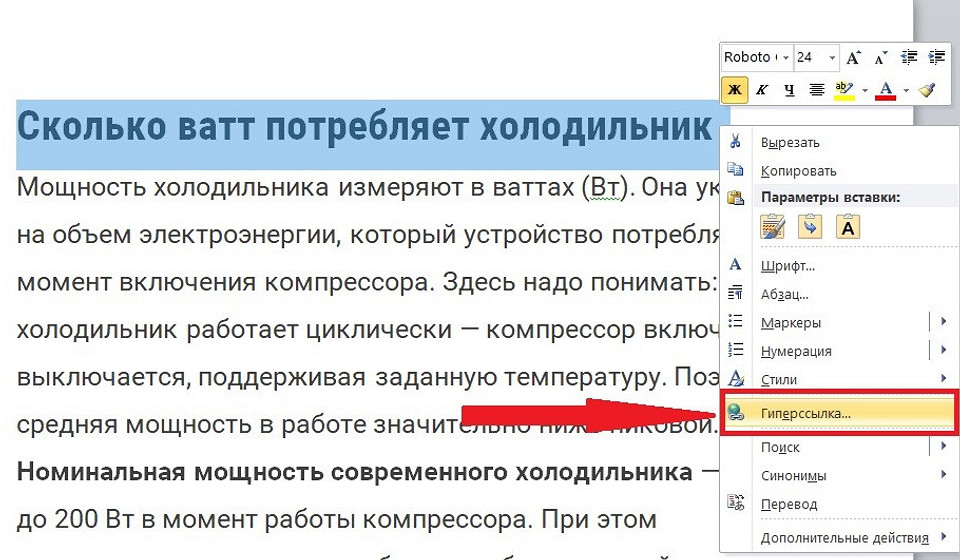Click the hyperlink globe icon

pyautogui.click(x=735, y=413)
